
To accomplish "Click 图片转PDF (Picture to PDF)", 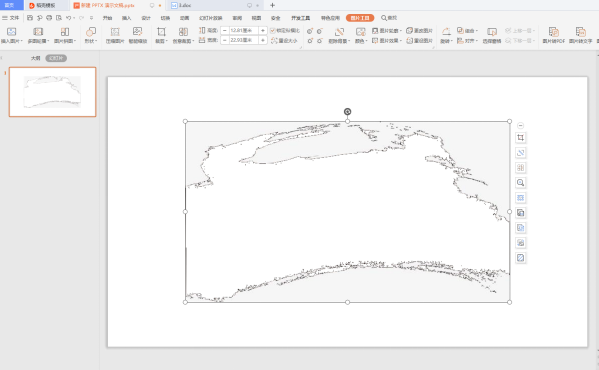I will (x=554, y=35).
